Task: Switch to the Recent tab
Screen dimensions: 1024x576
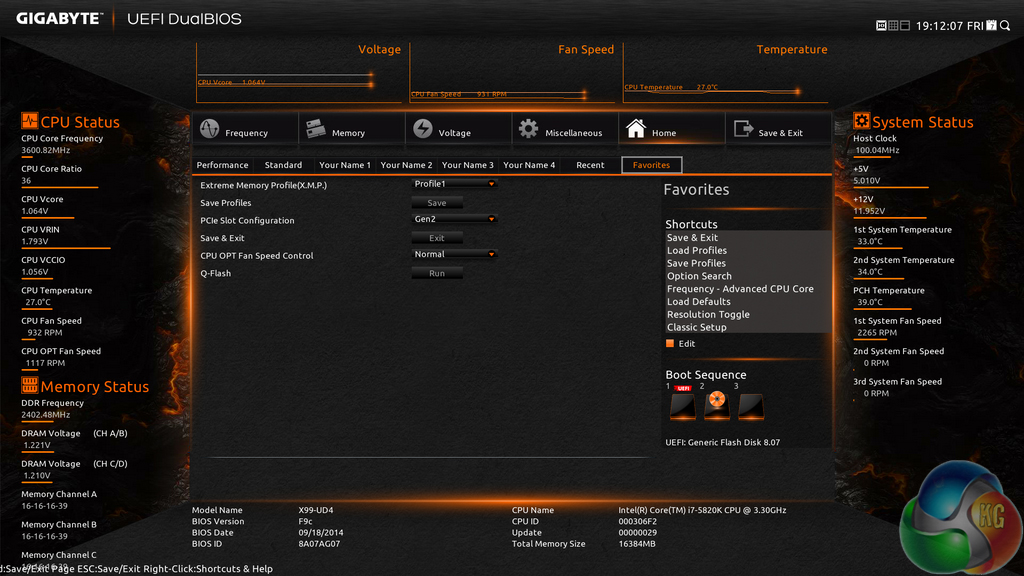Action: point(590,165)
